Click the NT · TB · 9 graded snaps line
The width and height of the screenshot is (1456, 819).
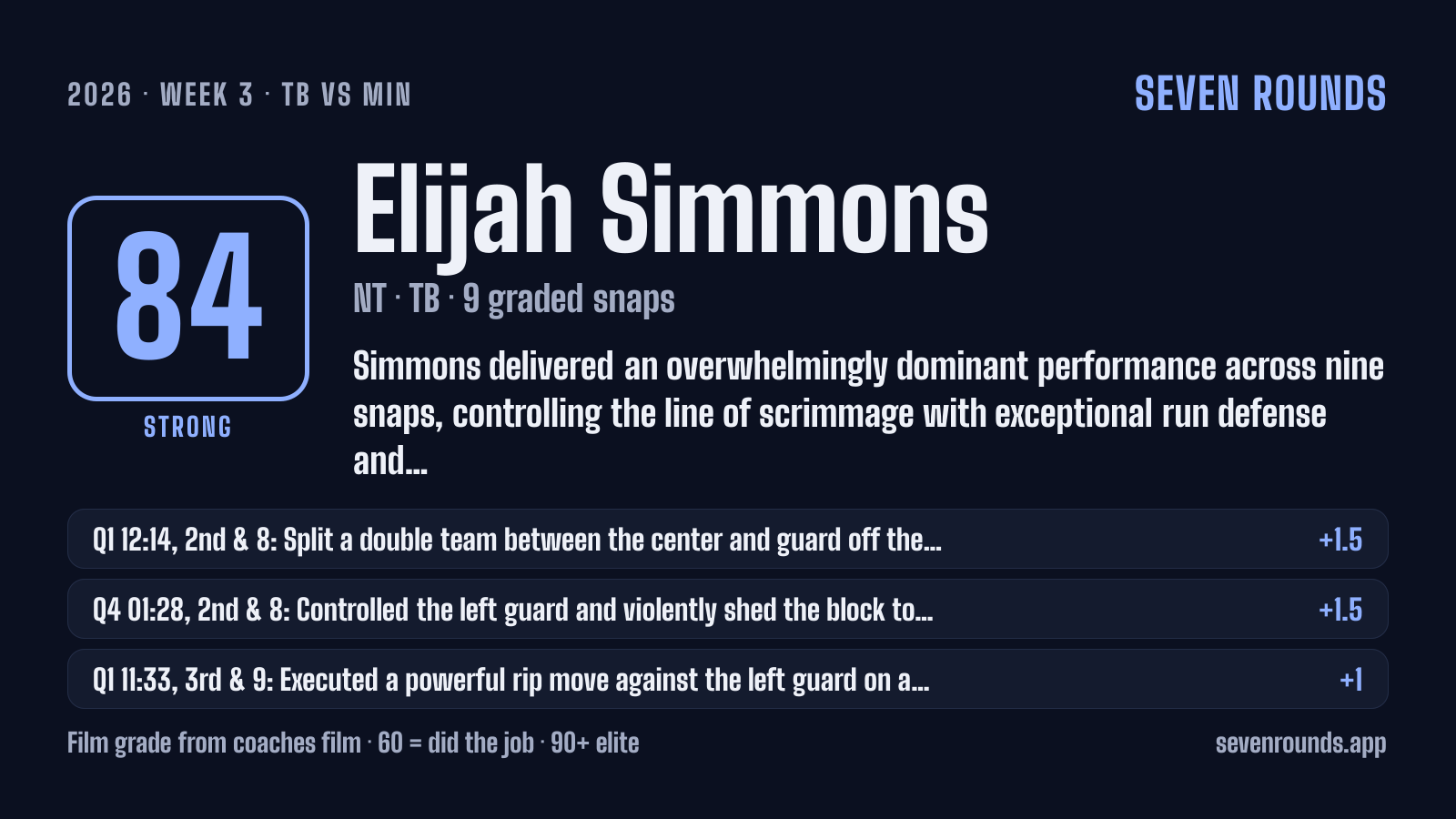[x=514, y=299]
